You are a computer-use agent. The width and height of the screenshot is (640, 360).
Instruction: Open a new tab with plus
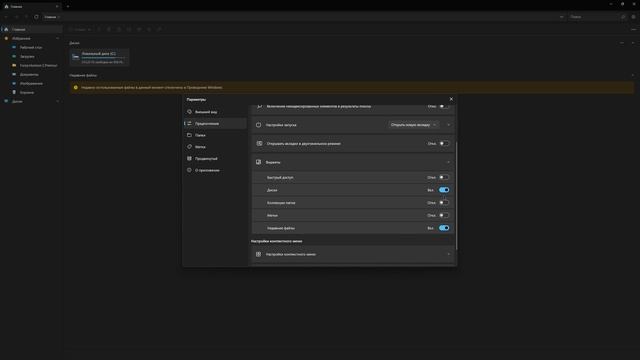tap(68, 6)
